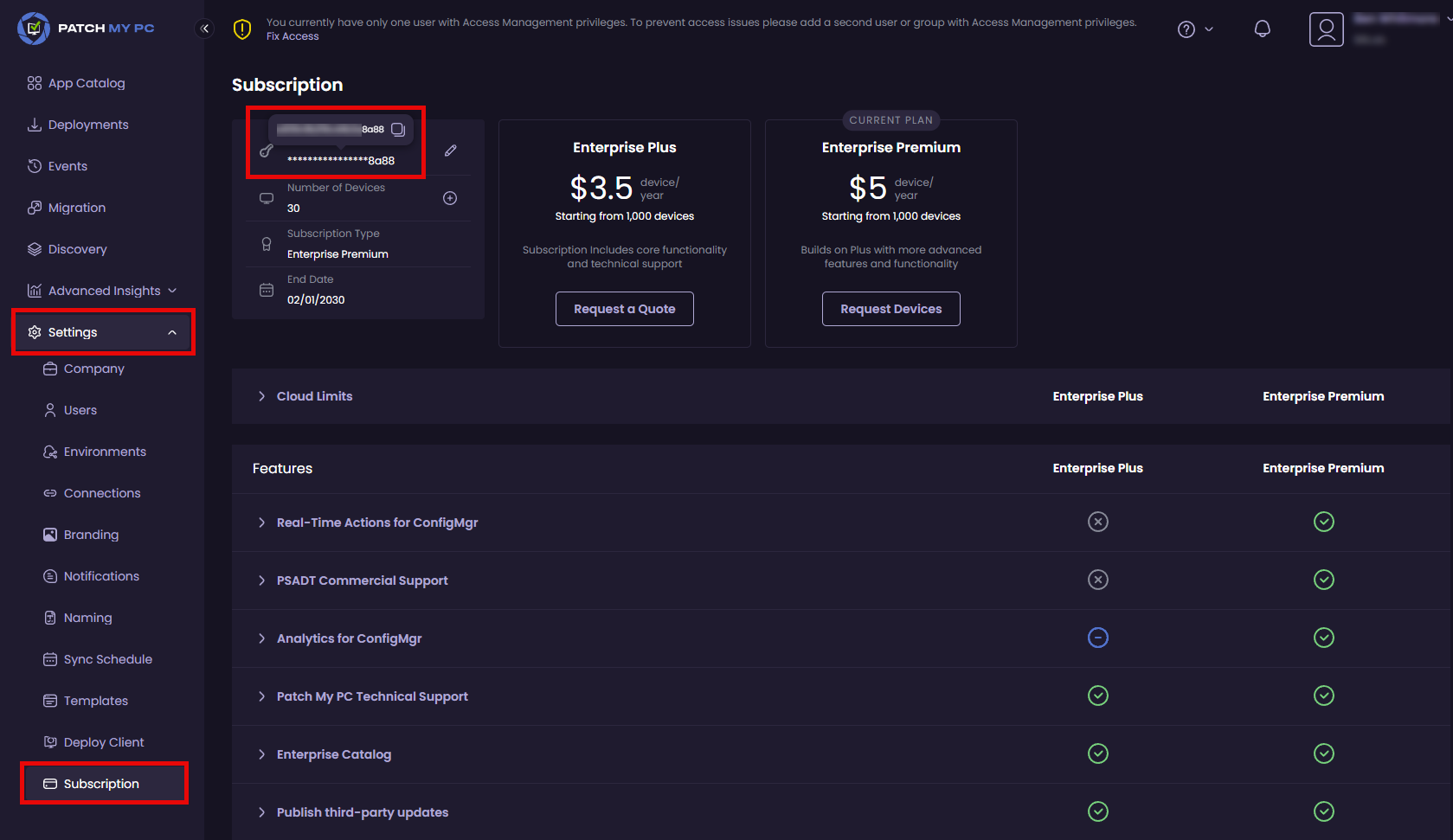Open App Catalog from the sidebar
This screenshot has height=840, width=1453.
point(86,83)
